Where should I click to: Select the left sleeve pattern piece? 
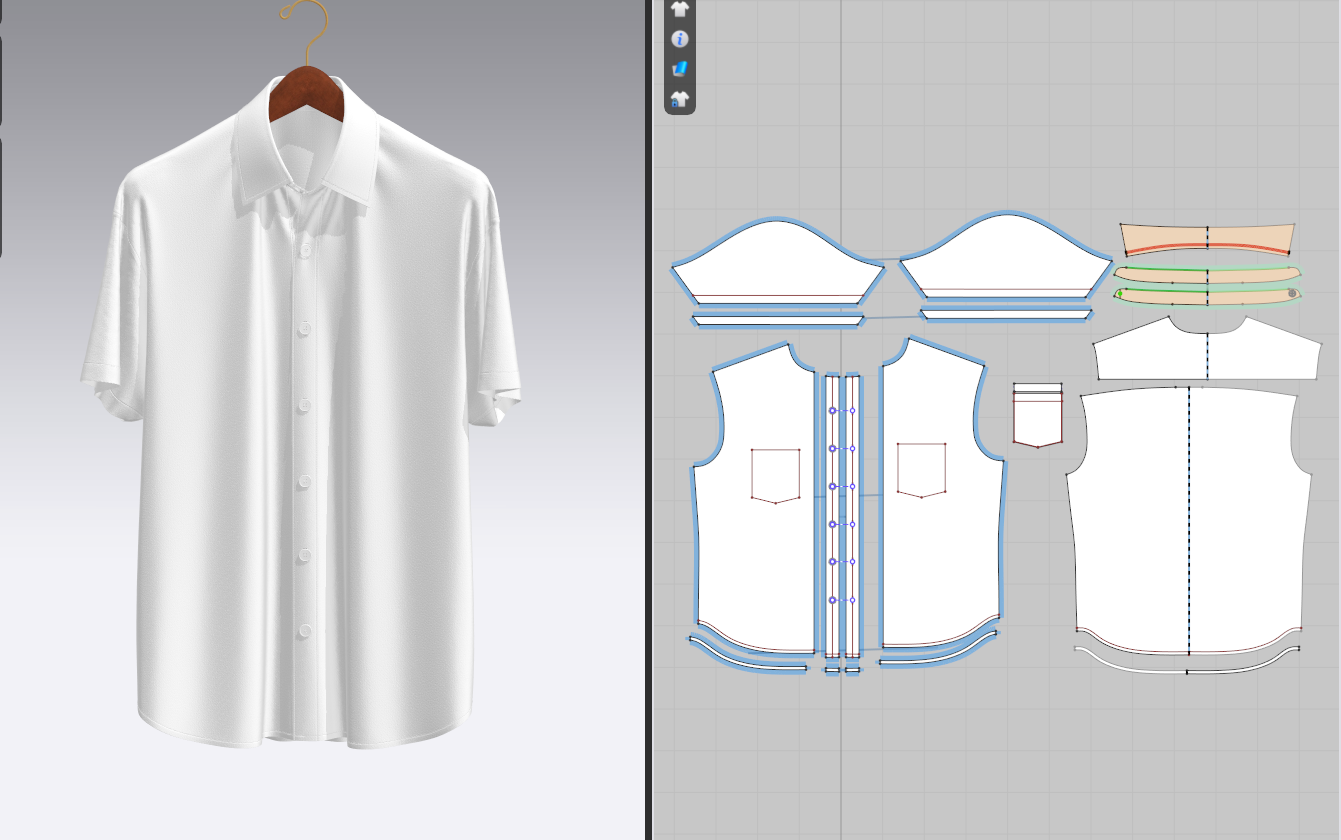778,260
